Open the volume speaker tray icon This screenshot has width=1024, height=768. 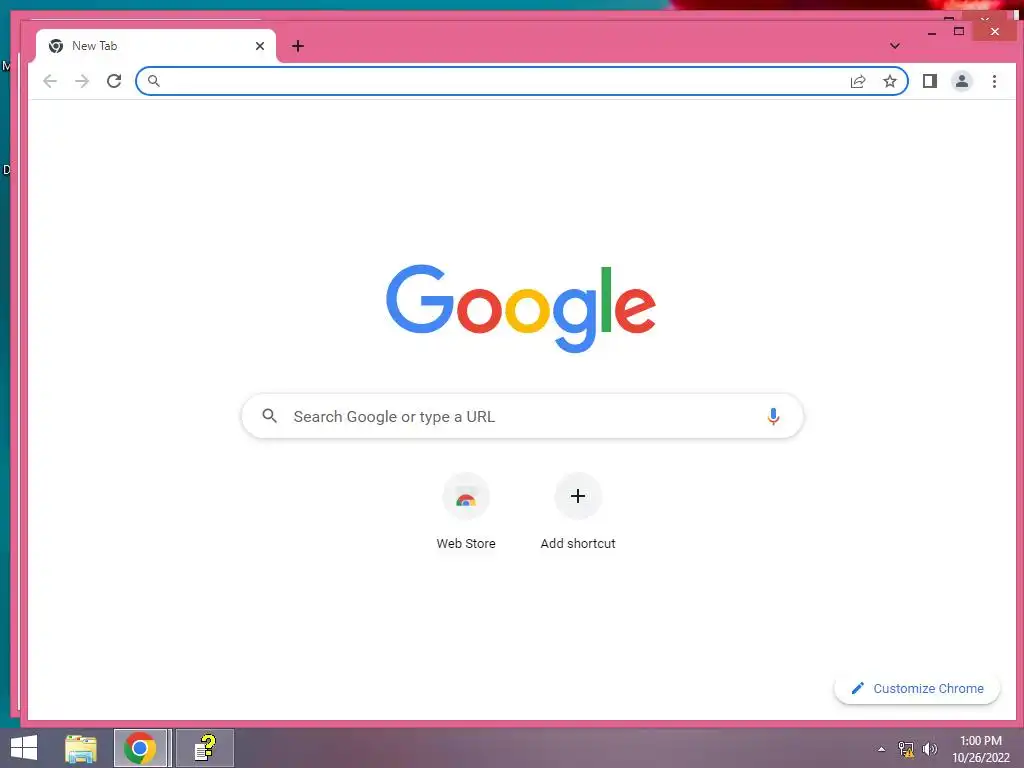[x=929, y=749]
